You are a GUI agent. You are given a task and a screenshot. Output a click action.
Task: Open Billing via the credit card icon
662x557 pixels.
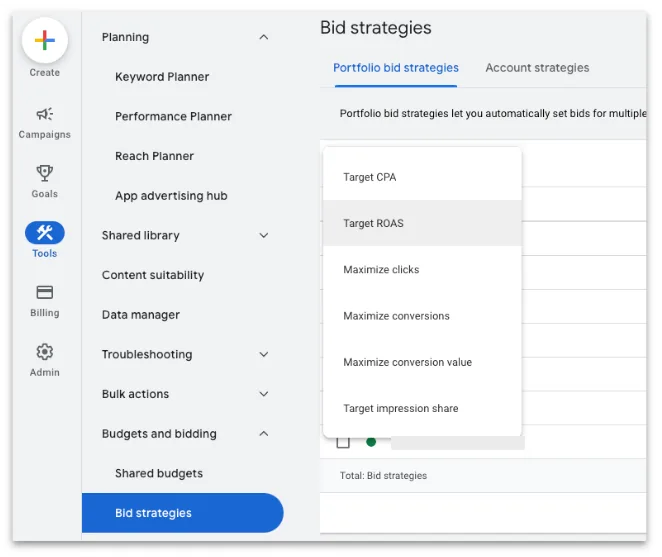click(44, 292)
